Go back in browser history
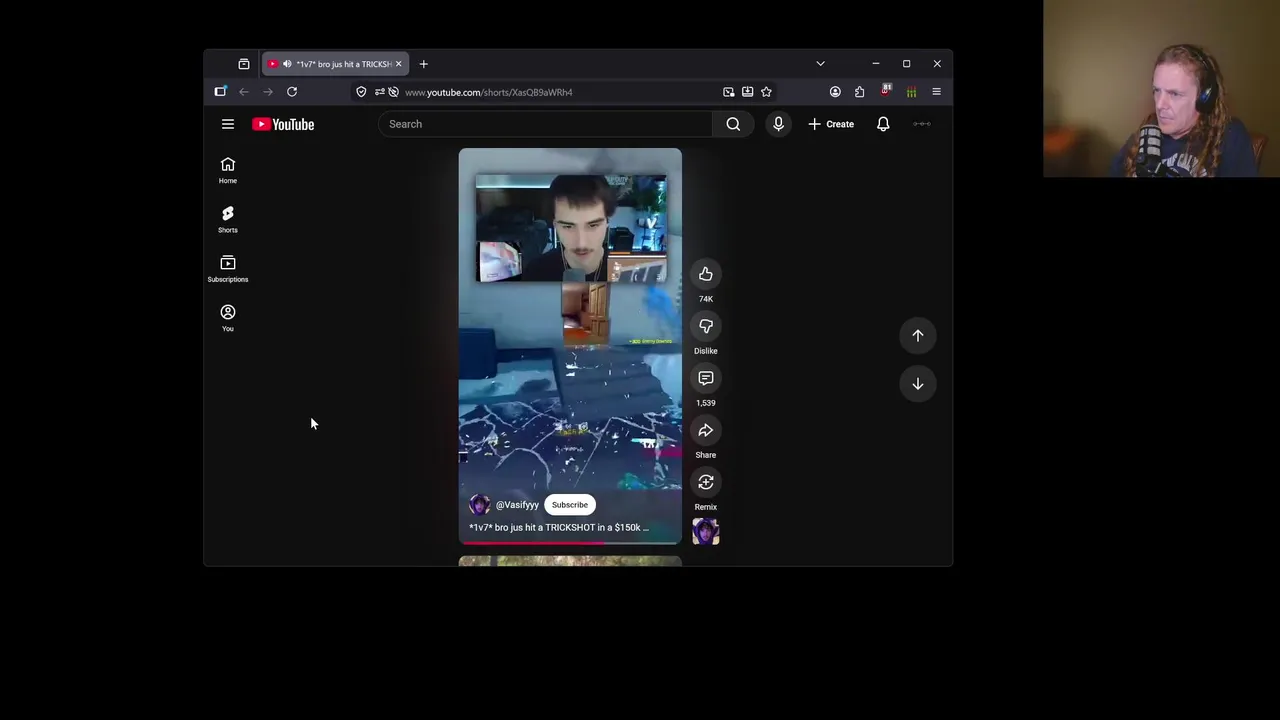 click(244, 92)
